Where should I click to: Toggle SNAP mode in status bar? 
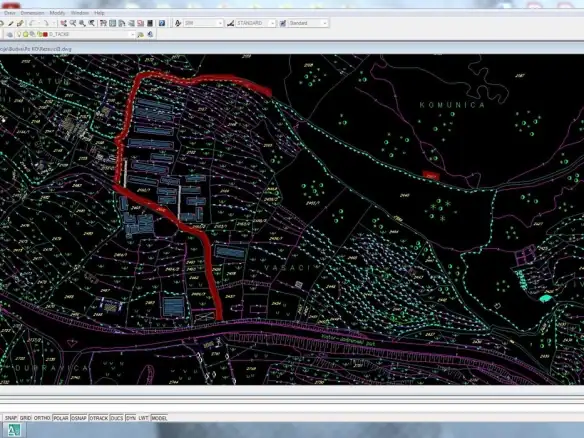coord(11,418)
